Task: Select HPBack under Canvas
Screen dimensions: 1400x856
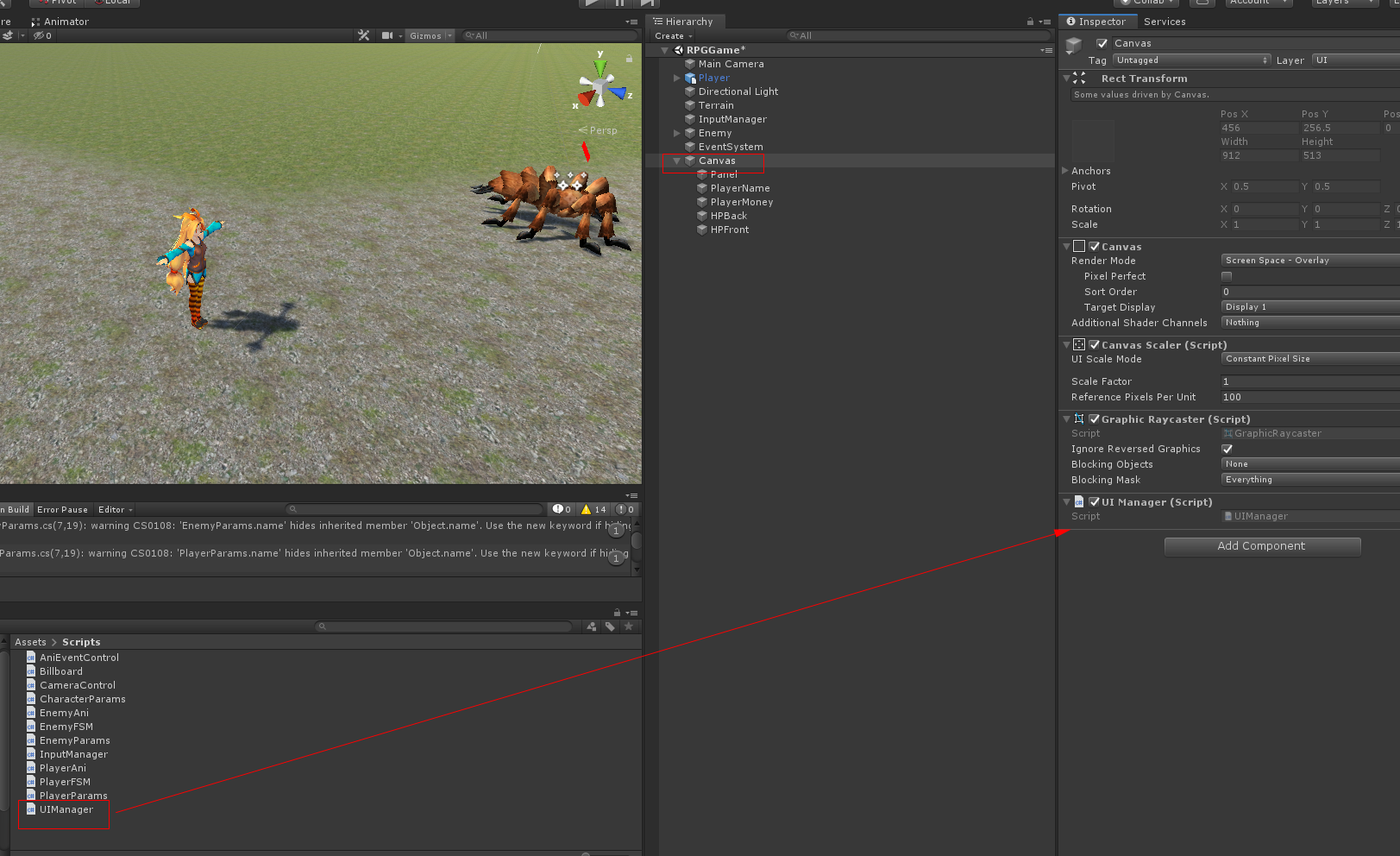Action: (x=729, y=216)
